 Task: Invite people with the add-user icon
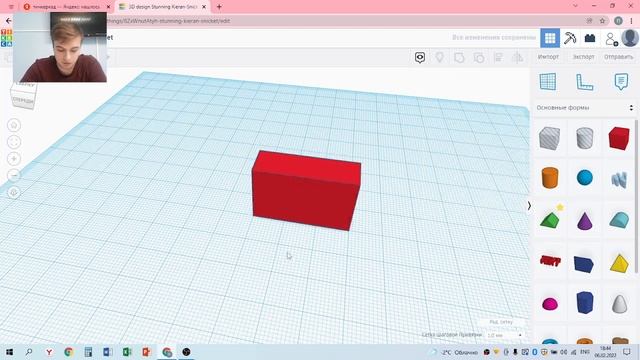(611, 39)
